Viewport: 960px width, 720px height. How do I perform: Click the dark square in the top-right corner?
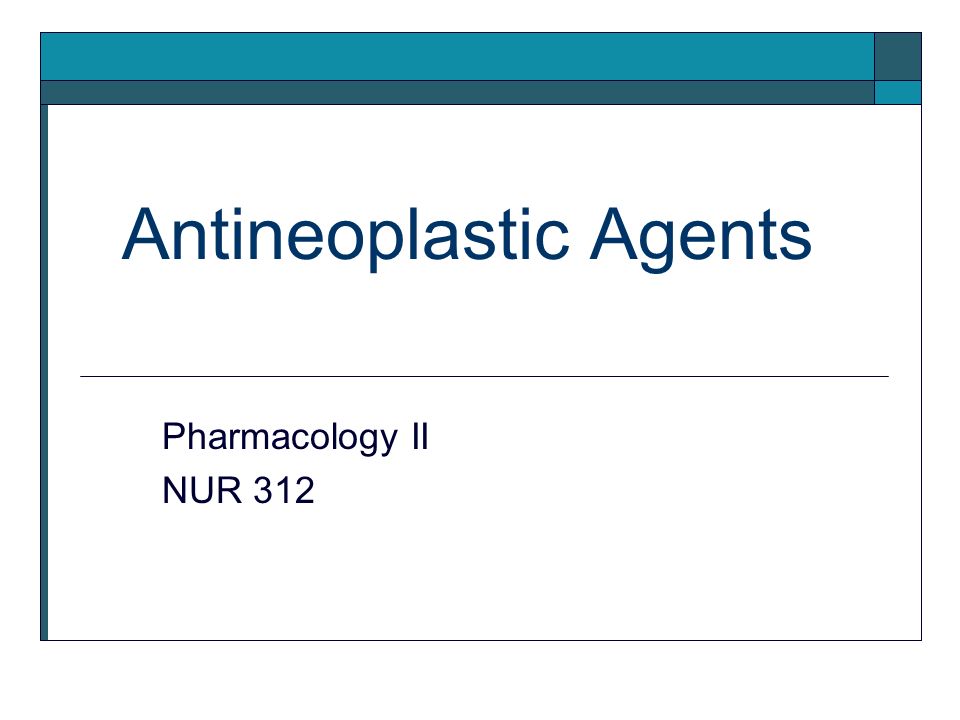click(898, 56)
